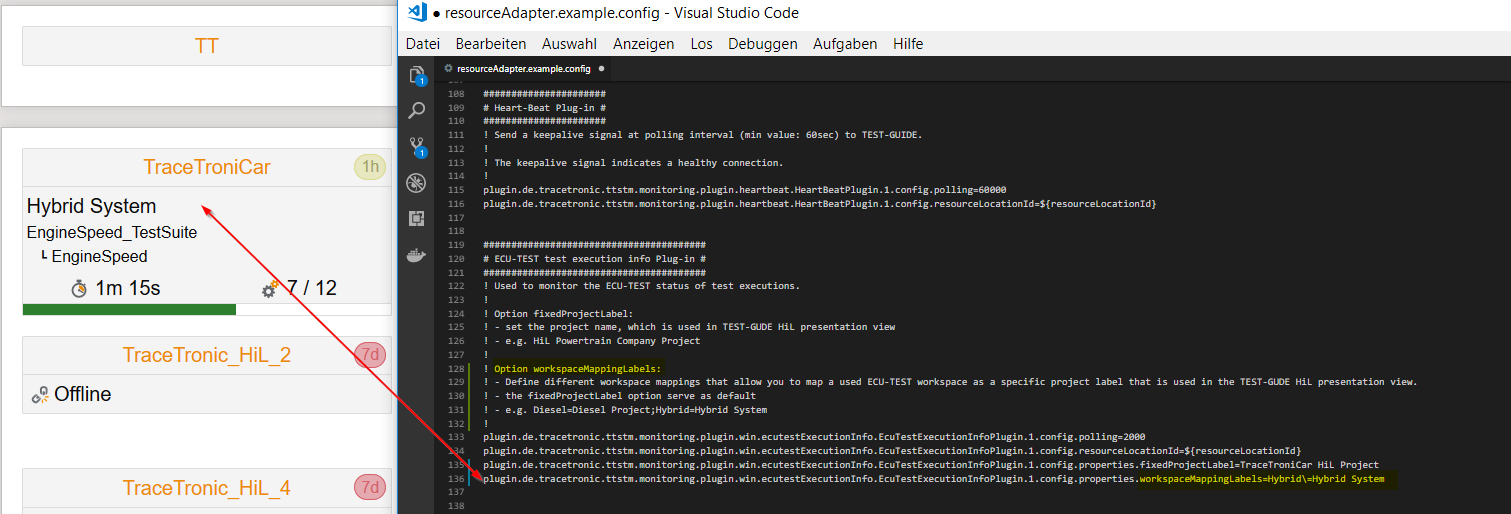Open the Extensions view in activity bar
Screen dimensions: 1511x514
coord(416,218)
